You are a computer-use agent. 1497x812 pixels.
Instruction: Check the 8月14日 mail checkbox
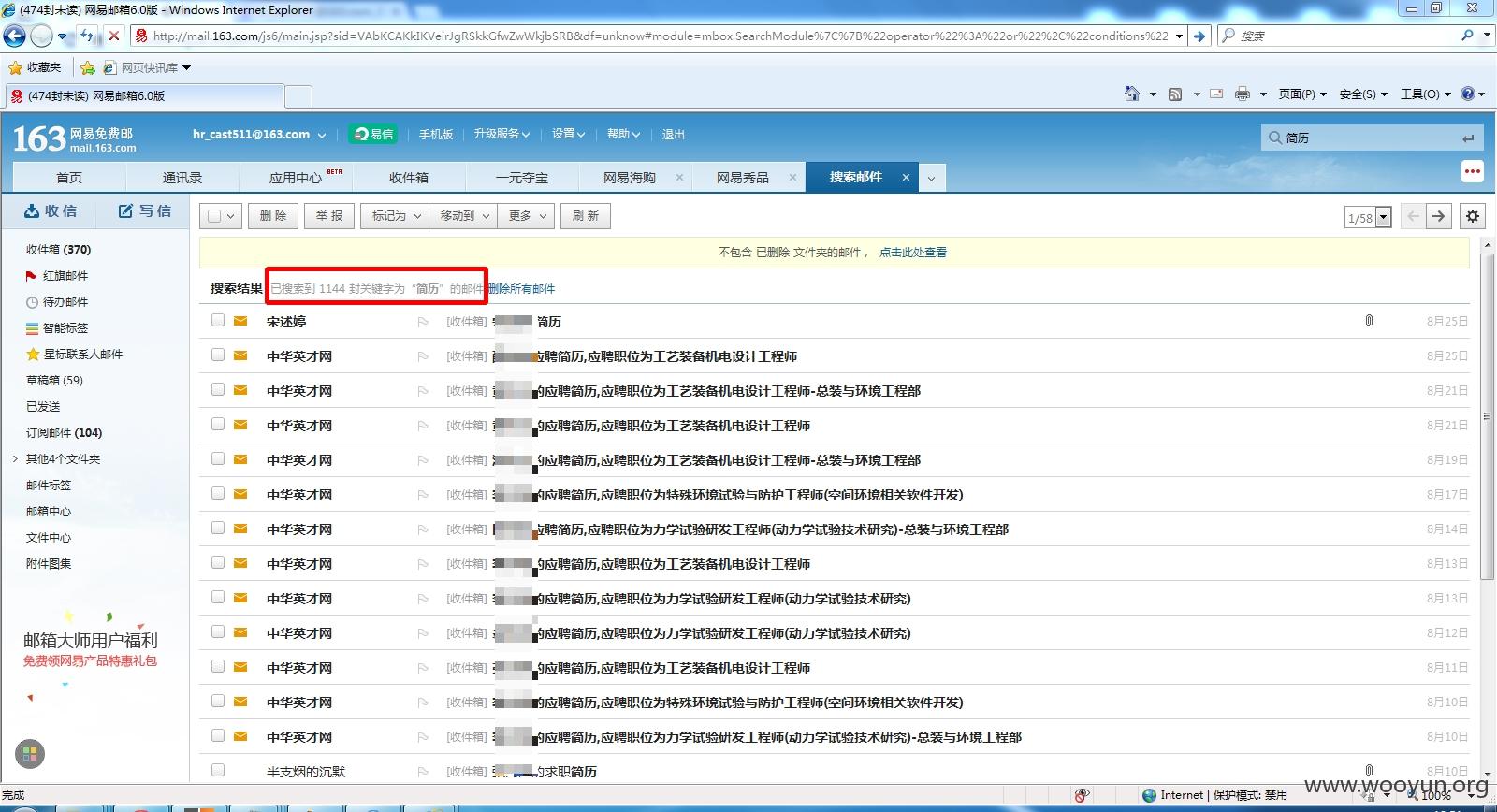[218, 528]
